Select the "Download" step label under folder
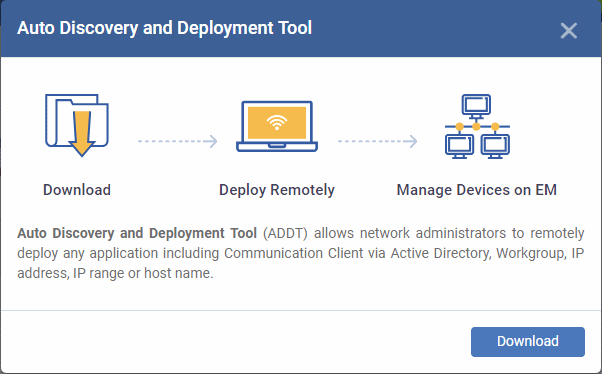This screenshot has width=602, height=374. tap(77, 190)
